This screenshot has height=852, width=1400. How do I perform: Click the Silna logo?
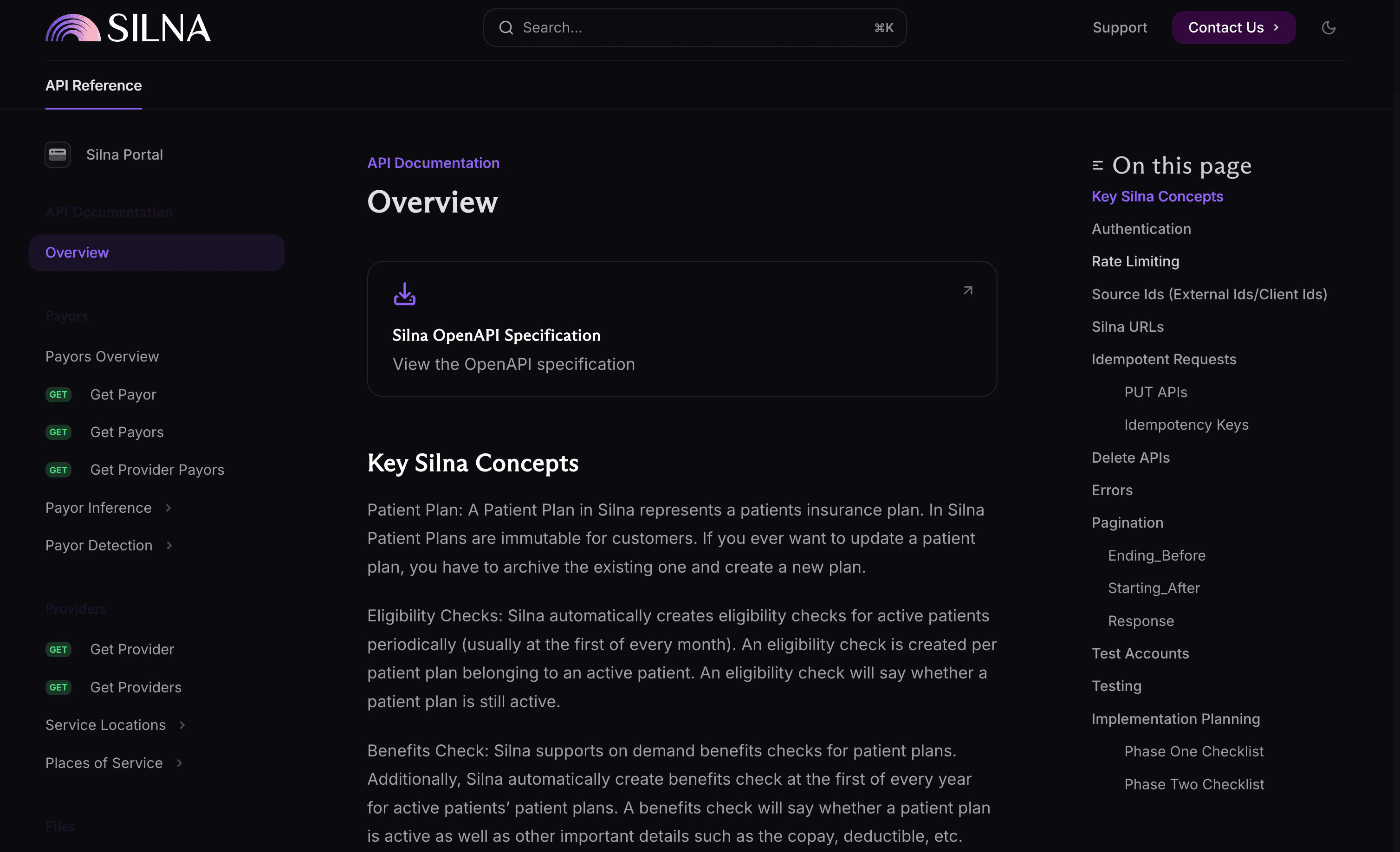128,27
